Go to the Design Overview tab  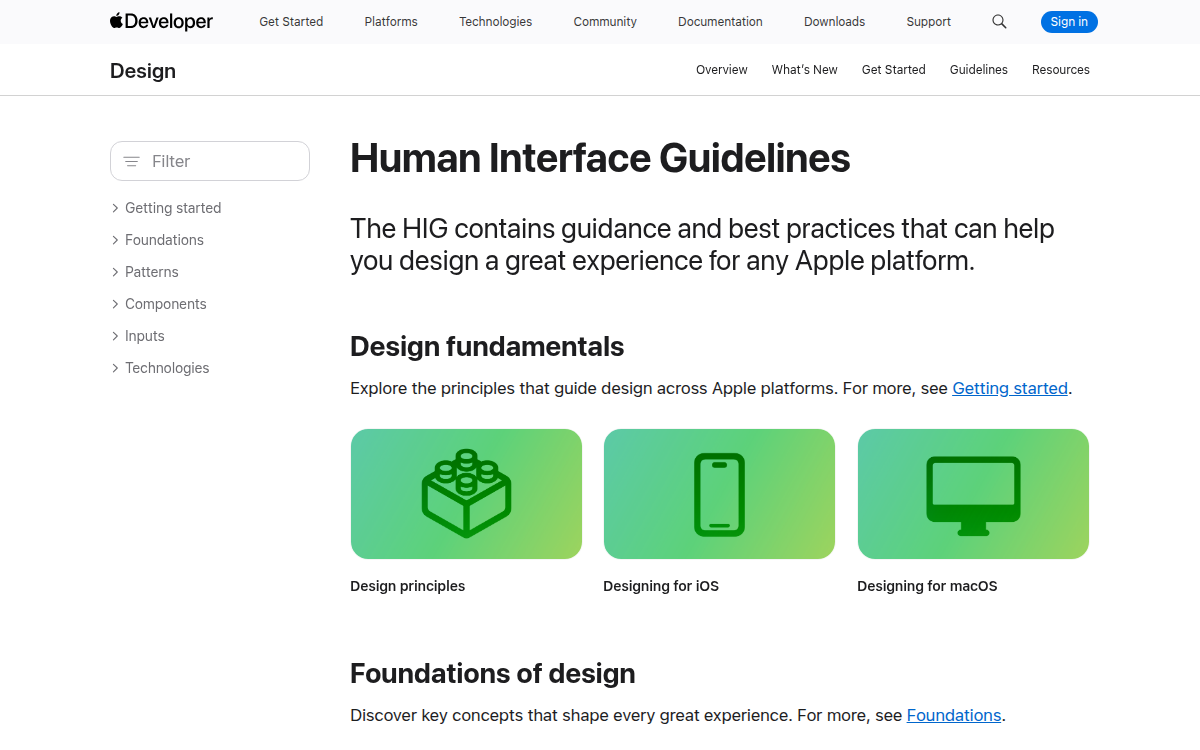pos(722,70)
